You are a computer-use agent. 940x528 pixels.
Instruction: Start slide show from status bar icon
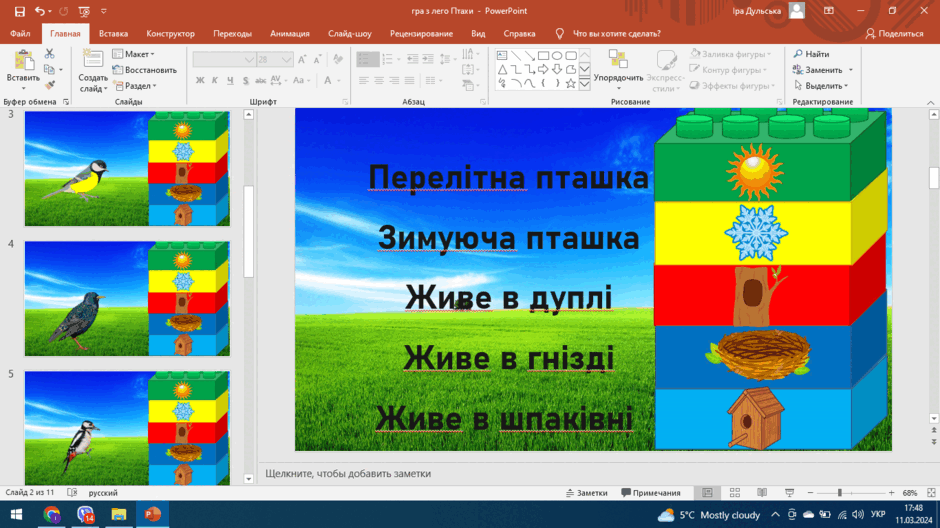coord(790,493)
